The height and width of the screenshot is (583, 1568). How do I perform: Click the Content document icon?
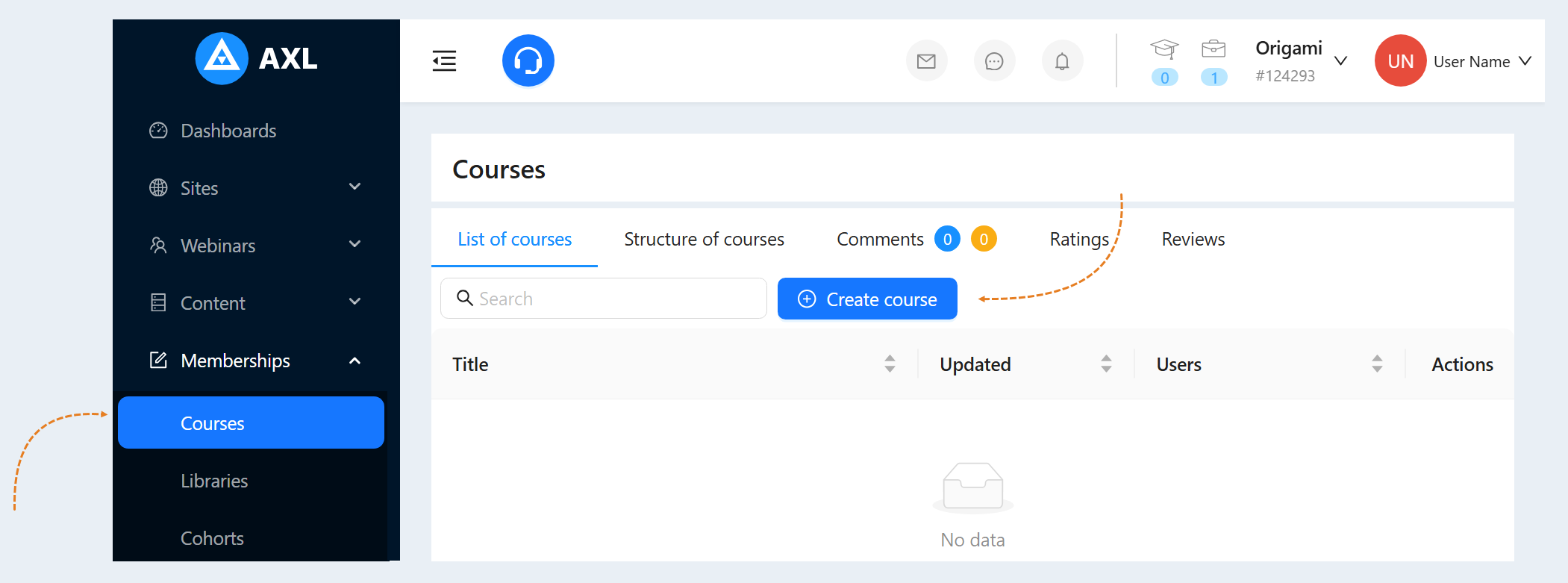158,302
